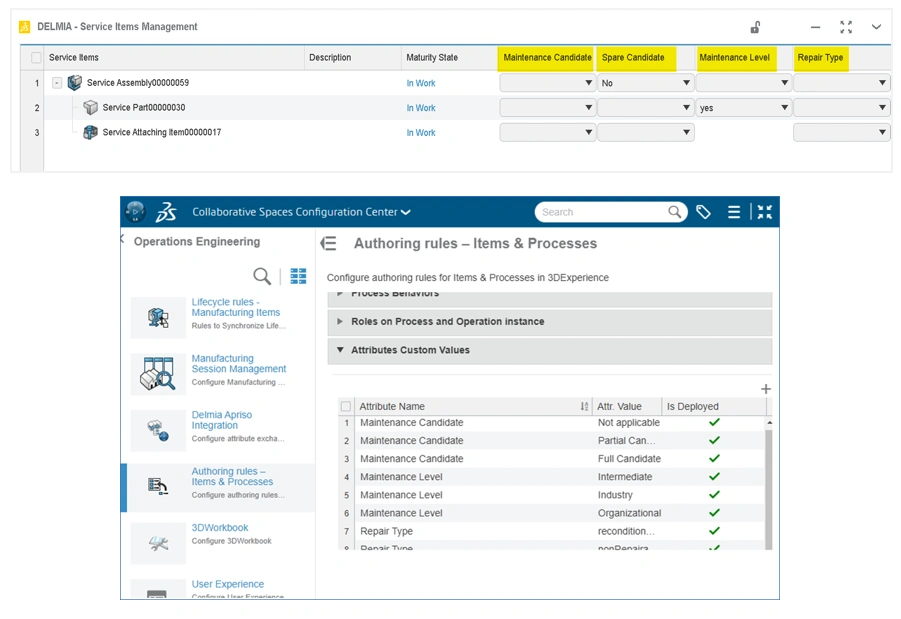Open Repair Type dropdown for Service Assembly00000059
This screenshot has width=901, height=619.
841,83
